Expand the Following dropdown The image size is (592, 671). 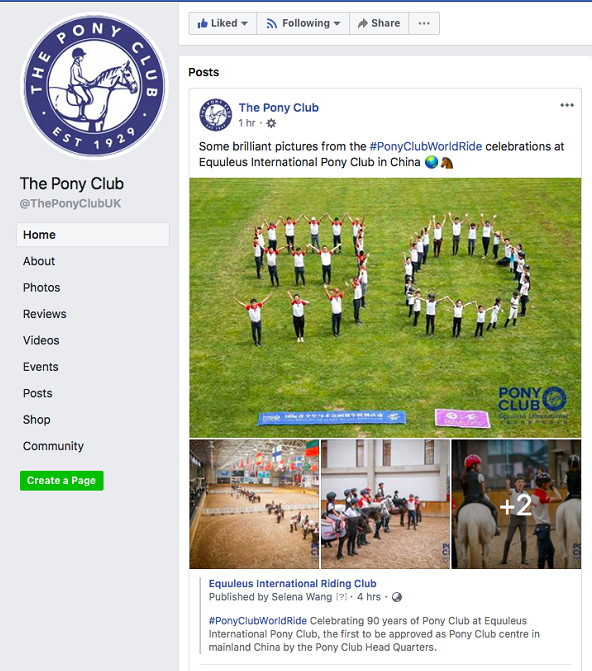click(303, 23)
